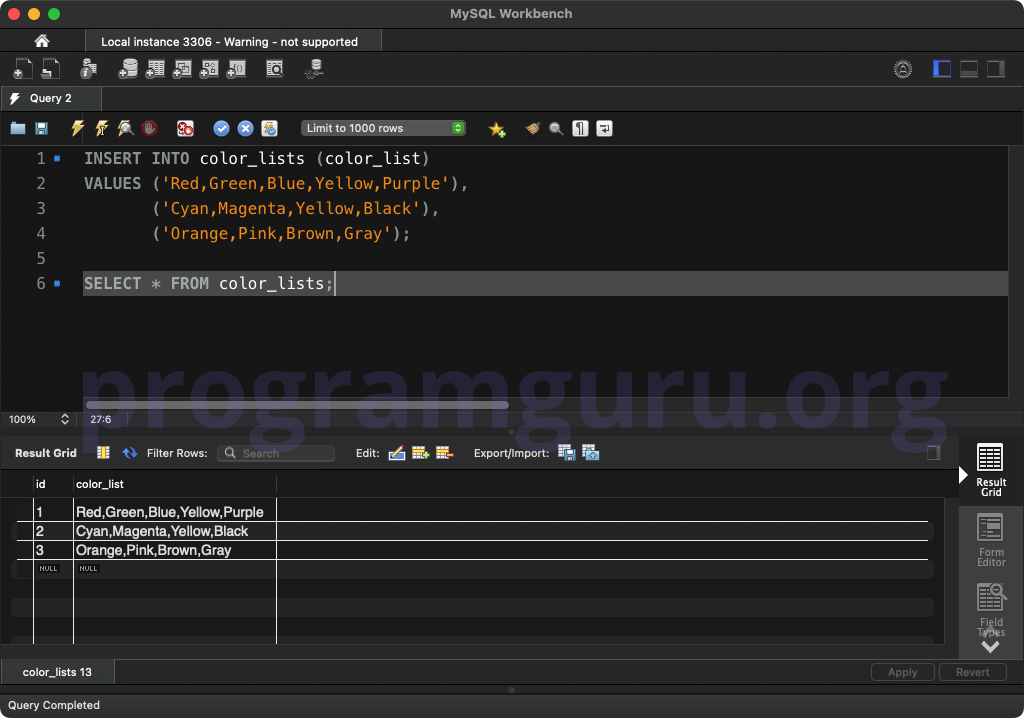Viewport: 1024px width, 718px height.
Task: Open the schema inspector icon
Action: tap(88, 69)
